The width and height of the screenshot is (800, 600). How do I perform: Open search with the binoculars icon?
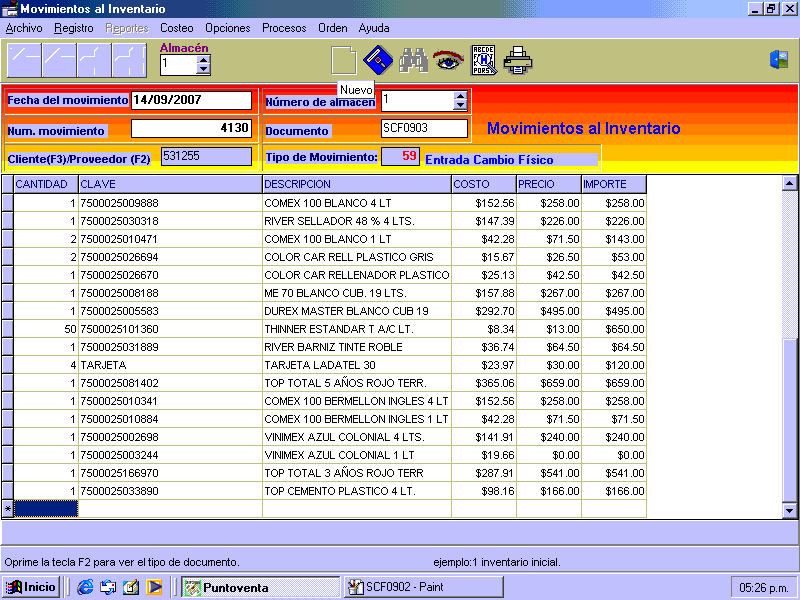click(413, 61)
